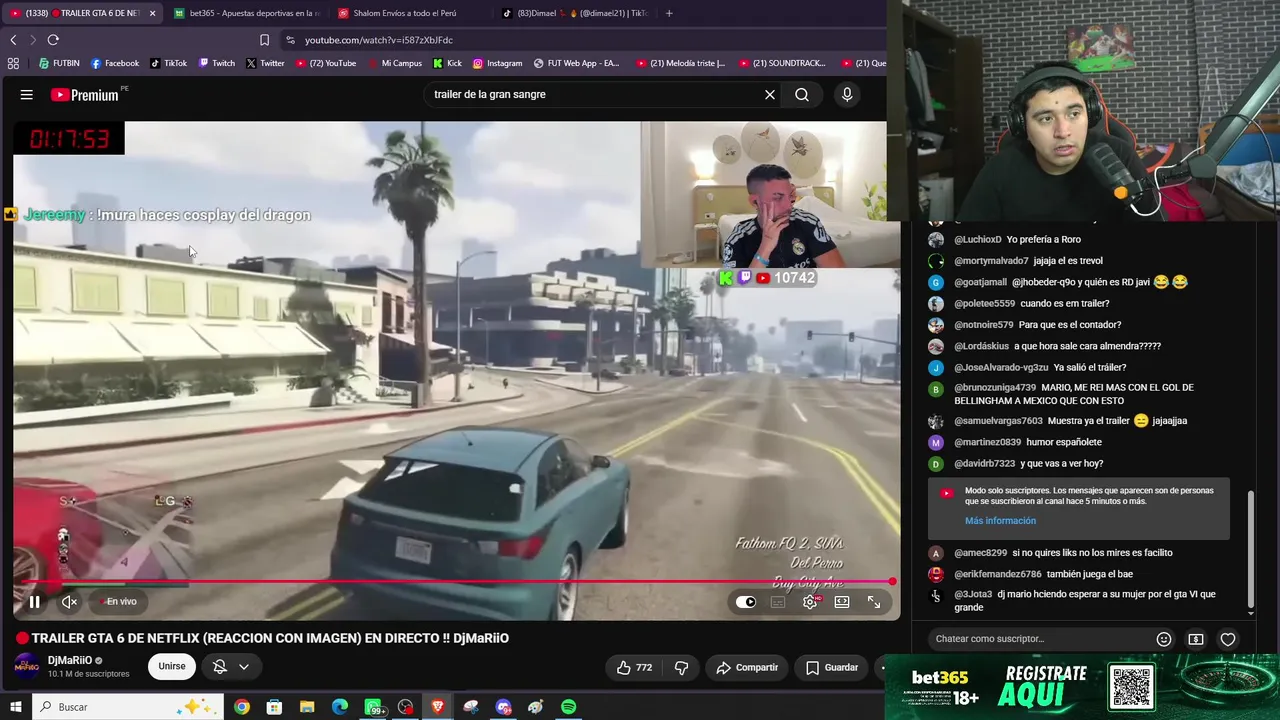The height and width of the screenshot is (720, 1280).
Task: Switch to the bet365 browser tab
Action: 248,13
